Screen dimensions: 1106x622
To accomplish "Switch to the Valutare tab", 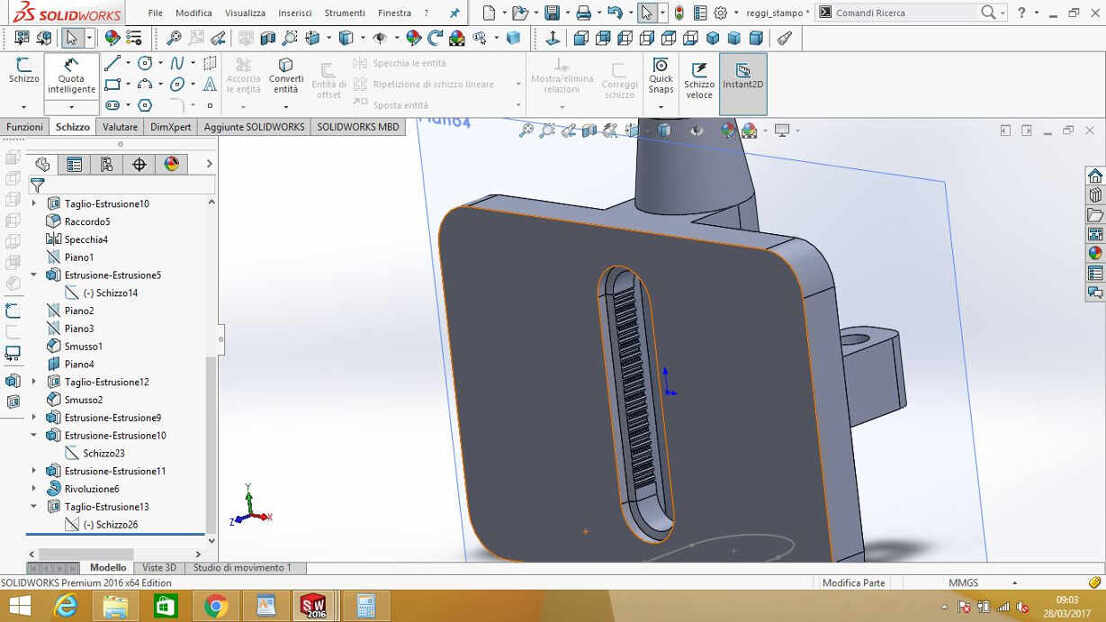I will pos(120,127).
